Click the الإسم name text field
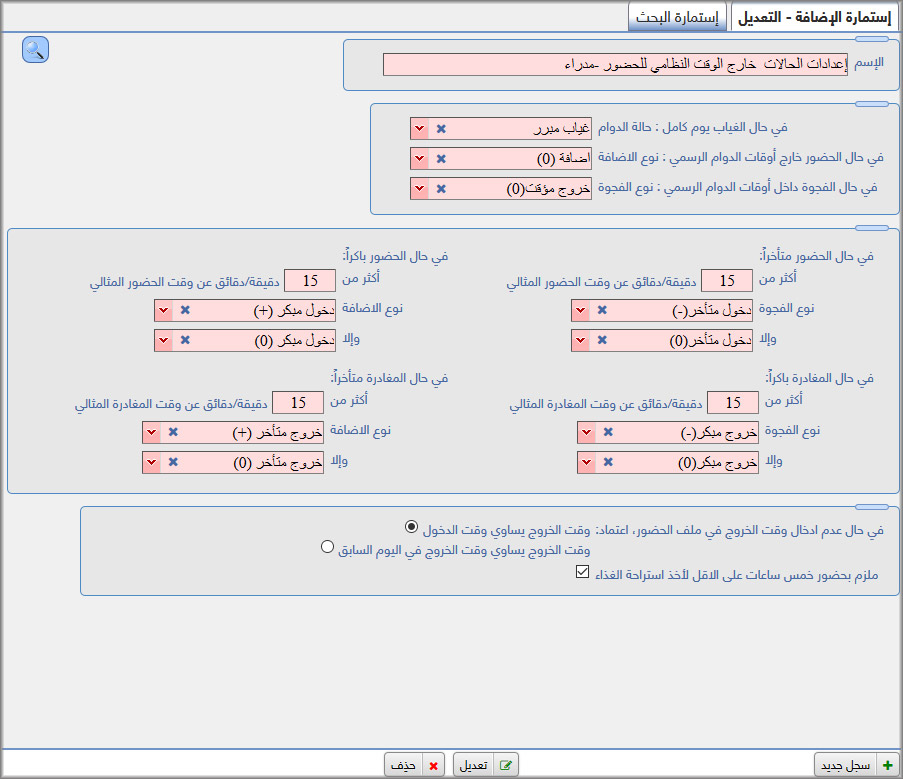The width and height of the screenshot is (903, 779). pos(614,65)
